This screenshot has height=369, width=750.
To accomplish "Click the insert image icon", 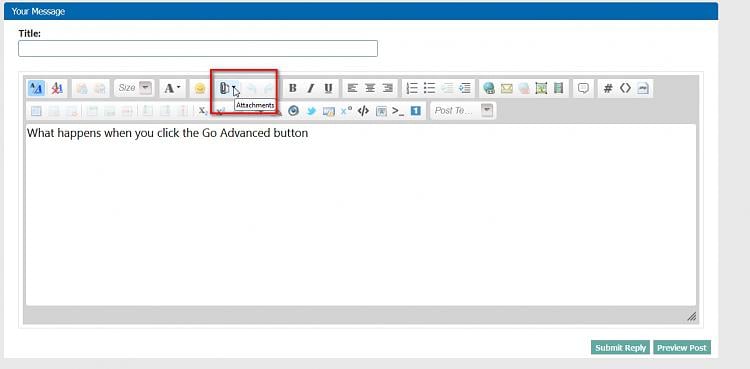I will coord(541,88).
